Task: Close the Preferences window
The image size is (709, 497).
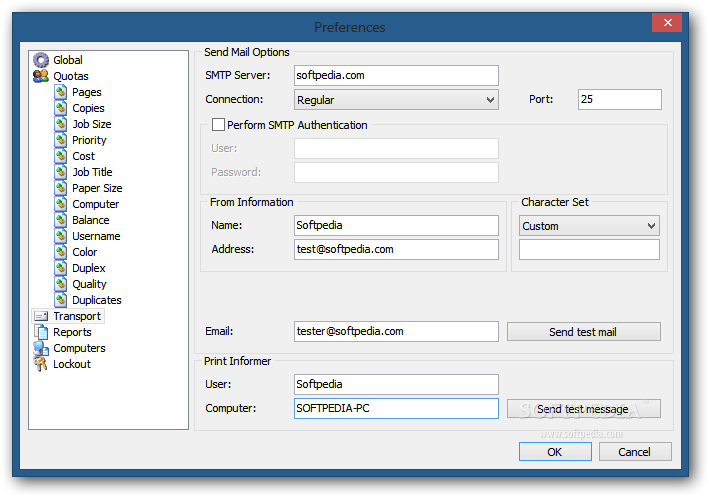Action: [x=667, y=23]
